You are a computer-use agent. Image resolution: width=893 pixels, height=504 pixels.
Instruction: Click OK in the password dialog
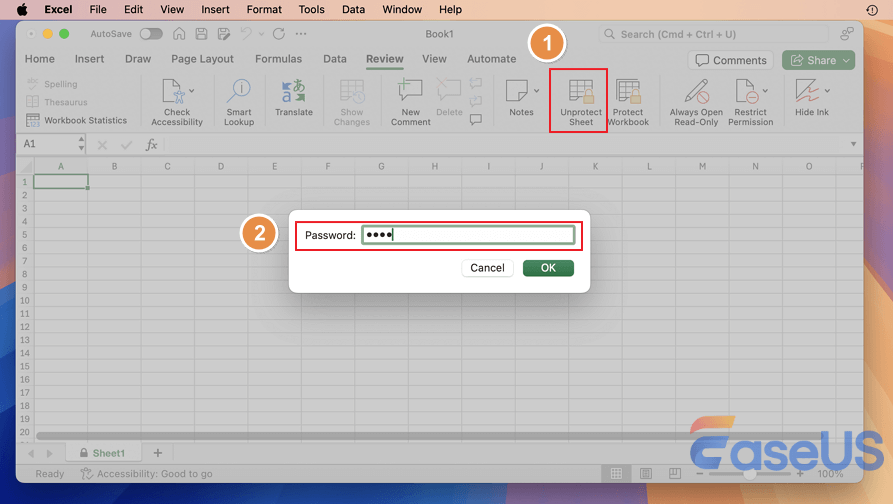(548, 268)
